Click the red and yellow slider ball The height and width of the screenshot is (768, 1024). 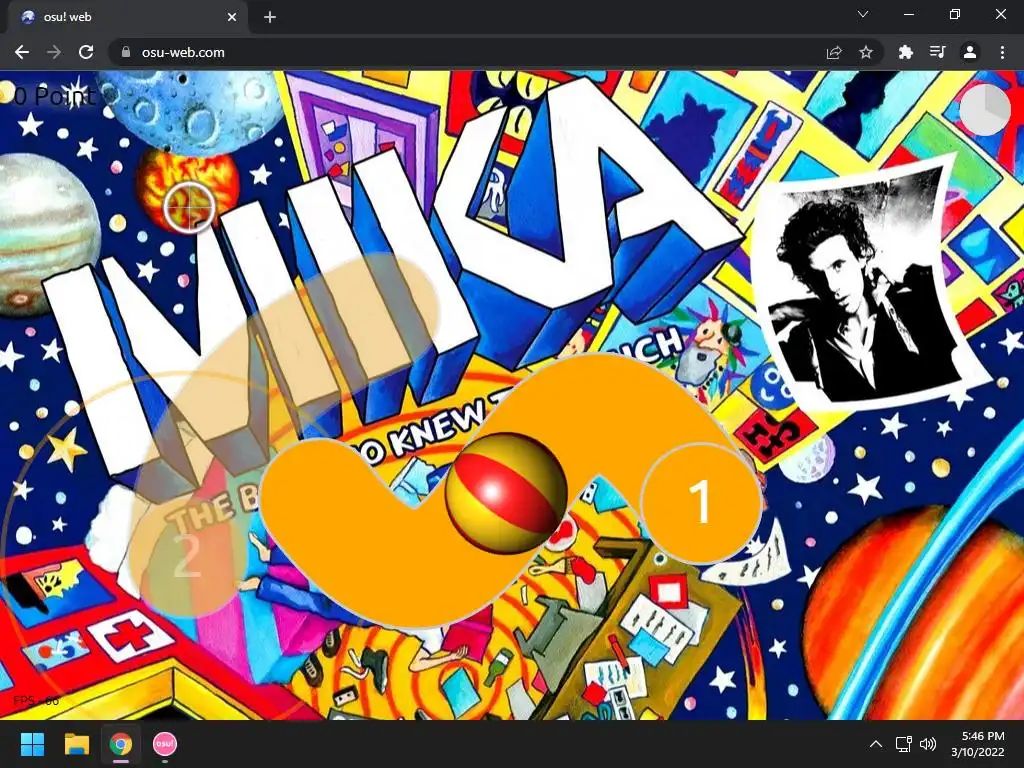(x=505, y=492)
